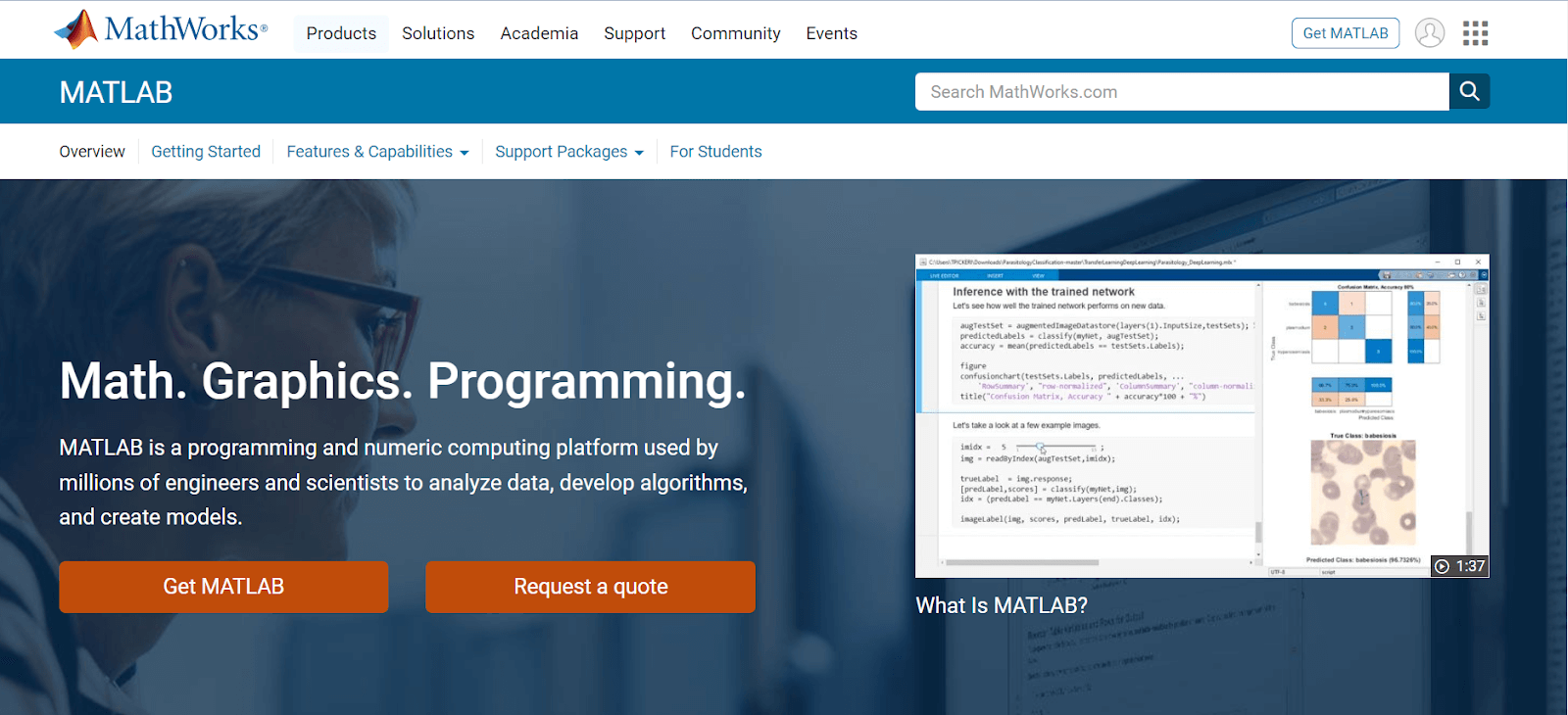Select the Overview tab
1568x715 pixels.
[92, 152]
